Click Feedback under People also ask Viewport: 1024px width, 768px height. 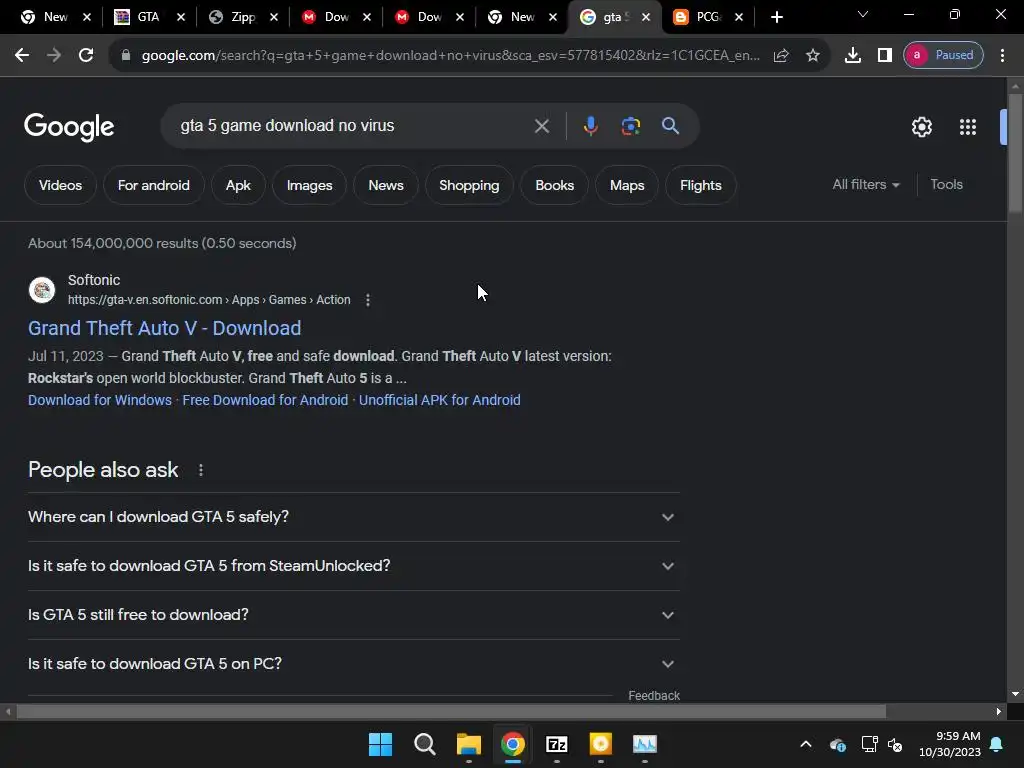pyautogui.click(x=654, y=696)
